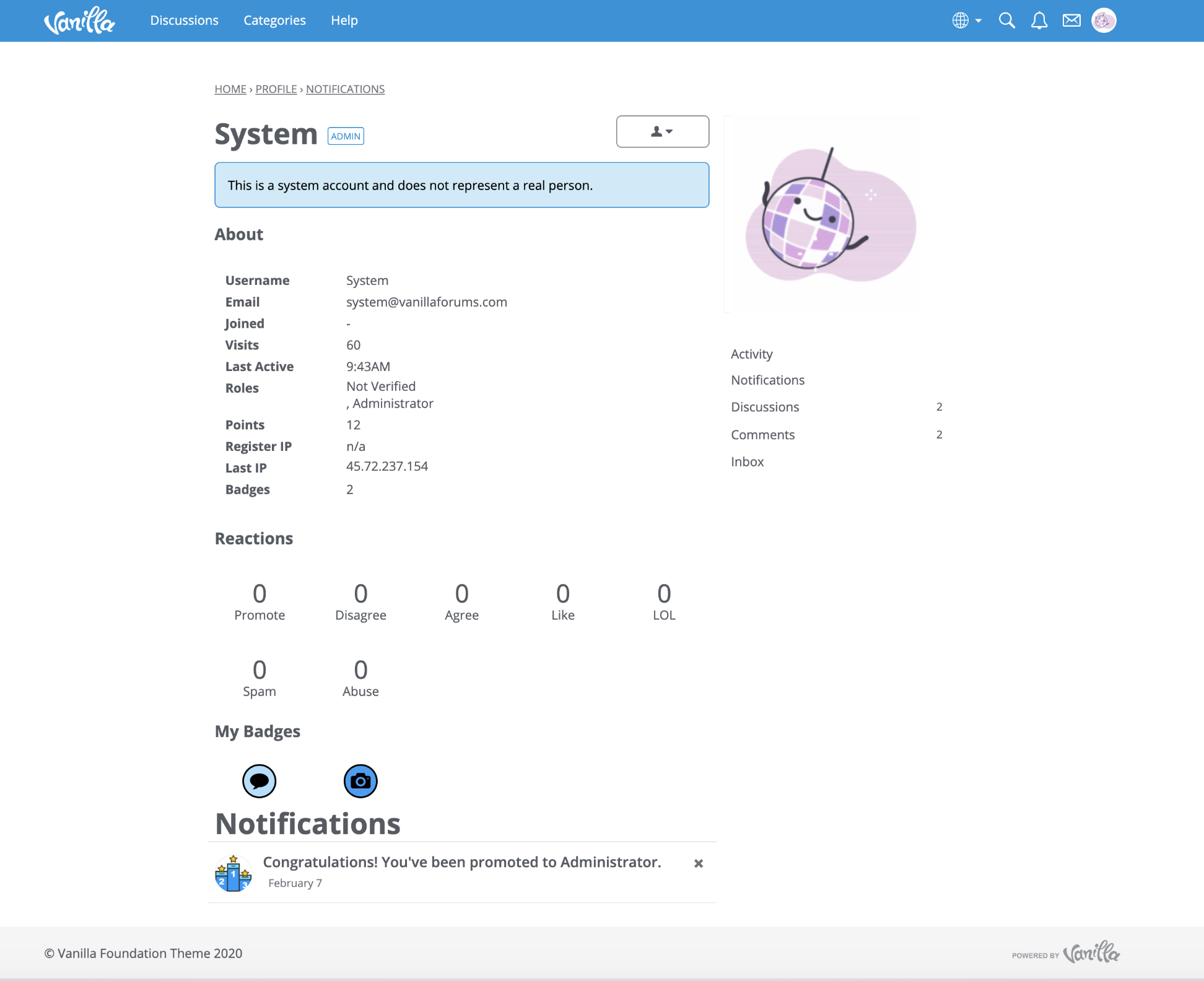
Task: Open the Inbox sidebar link
Action: tap(747, 461)
